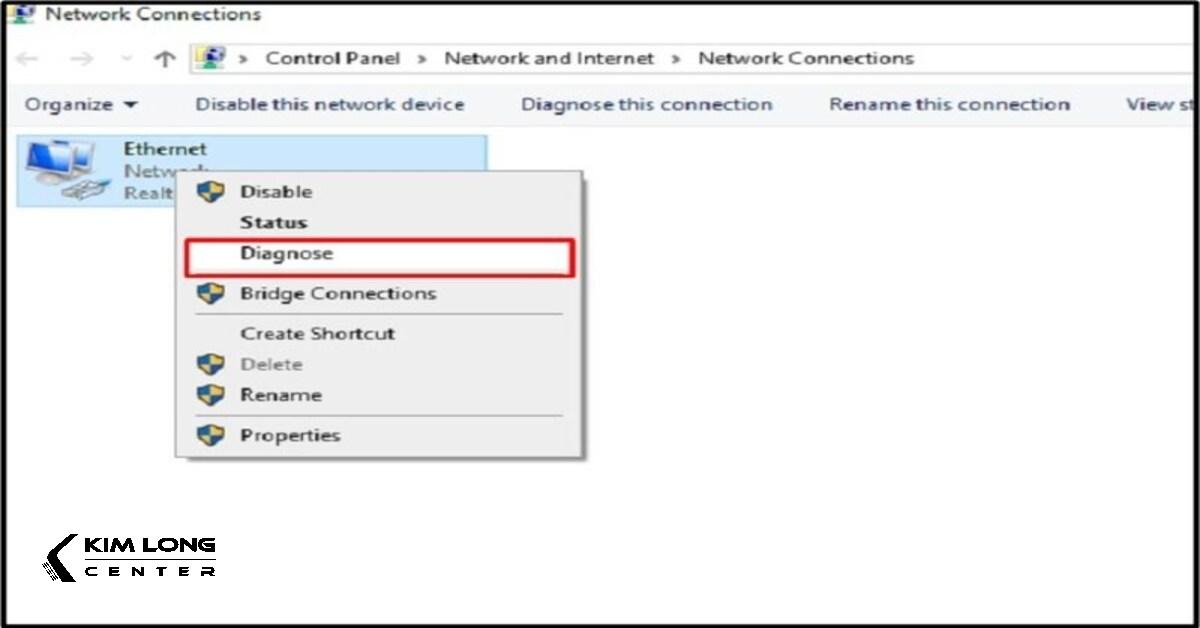
Task: Click Disable this network device
Action: [x=330, y=105]
